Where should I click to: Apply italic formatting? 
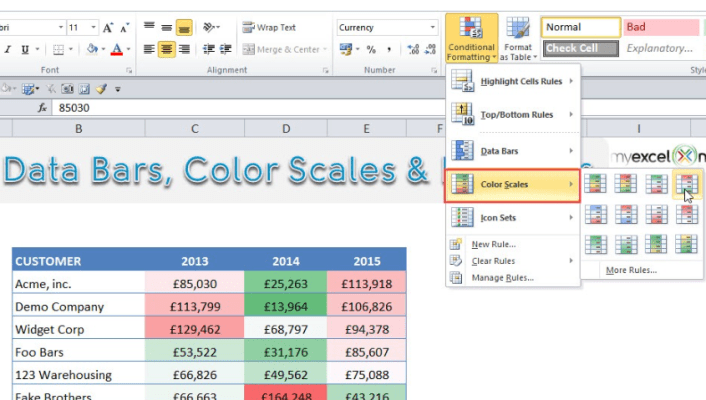[8, 49]
